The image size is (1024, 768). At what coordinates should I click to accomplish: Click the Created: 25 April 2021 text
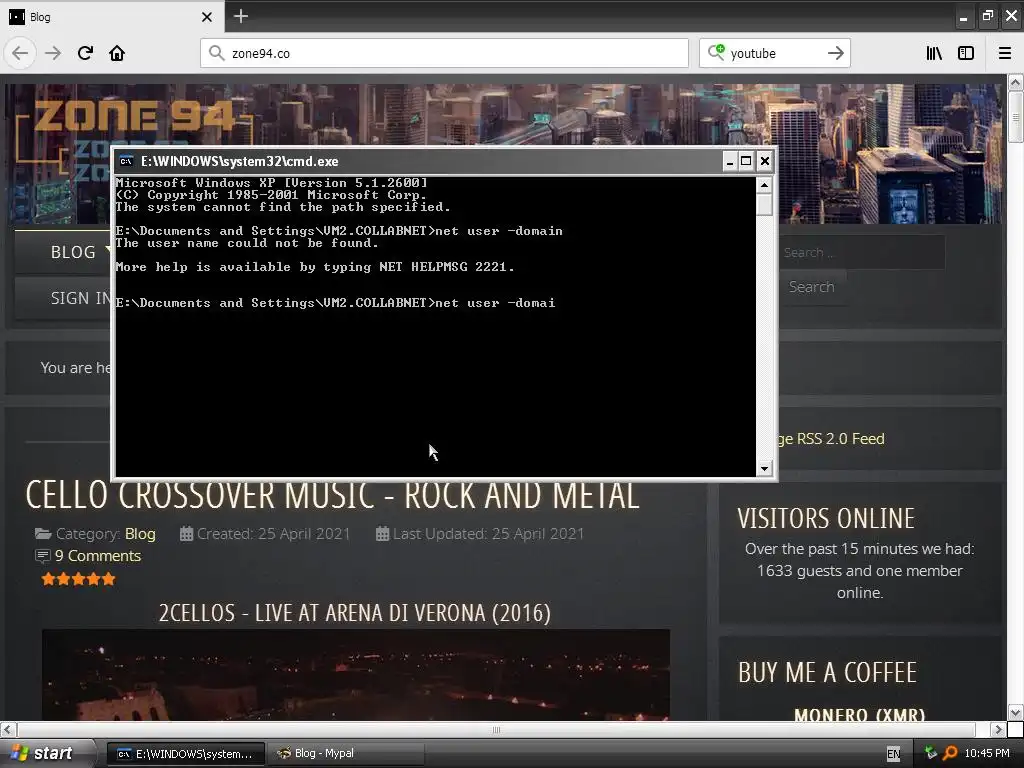(x=273, y=534)
